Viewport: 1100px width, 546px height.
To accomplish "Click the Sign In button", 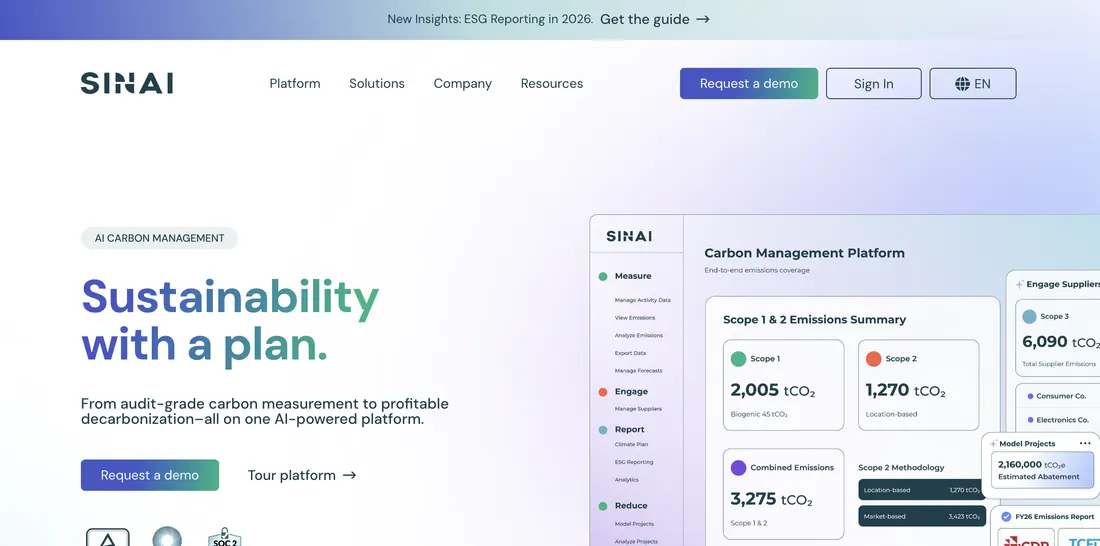I will [873, 84].
